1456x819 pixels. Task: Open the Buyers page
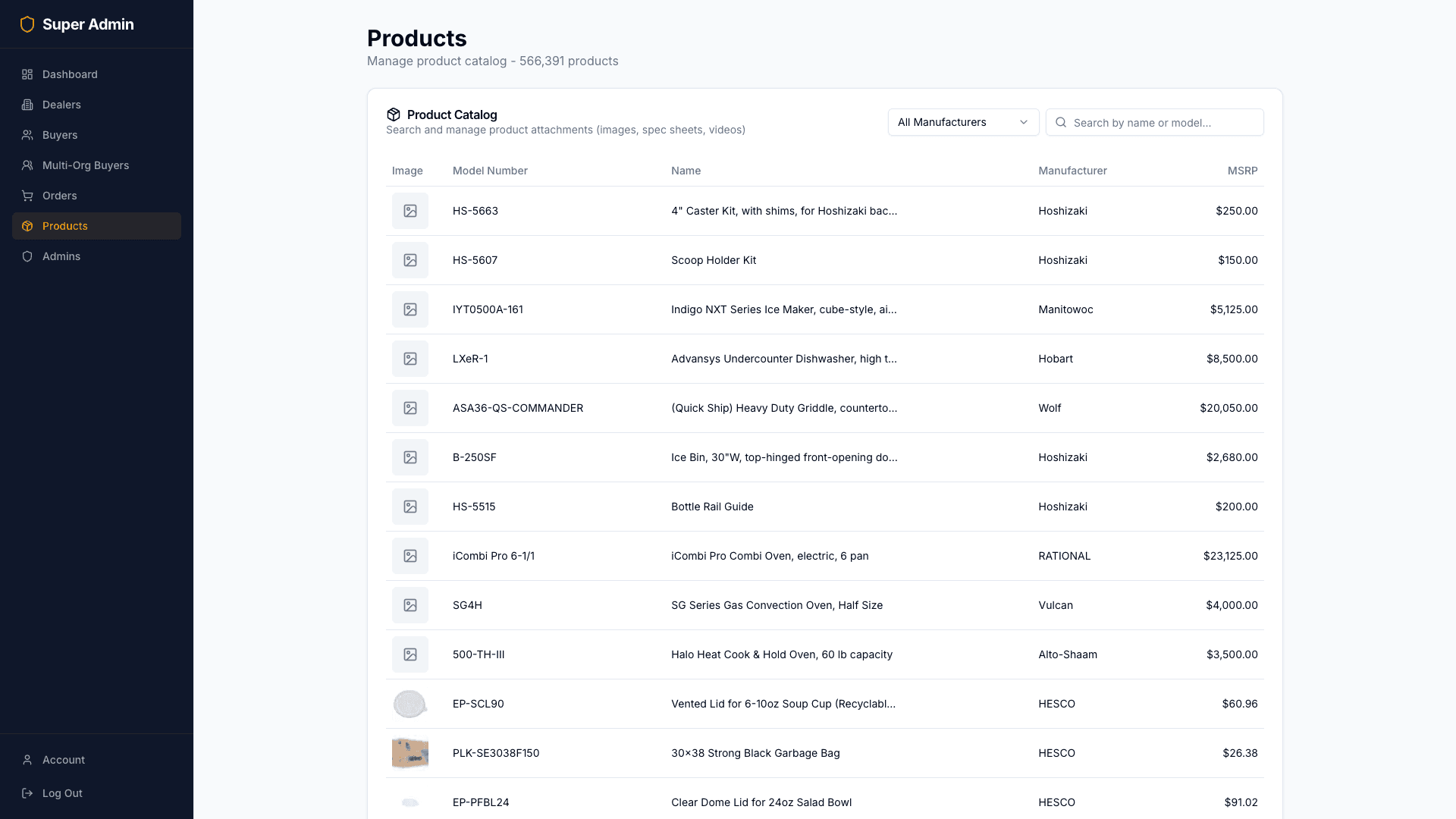click(x=96, y=135)
